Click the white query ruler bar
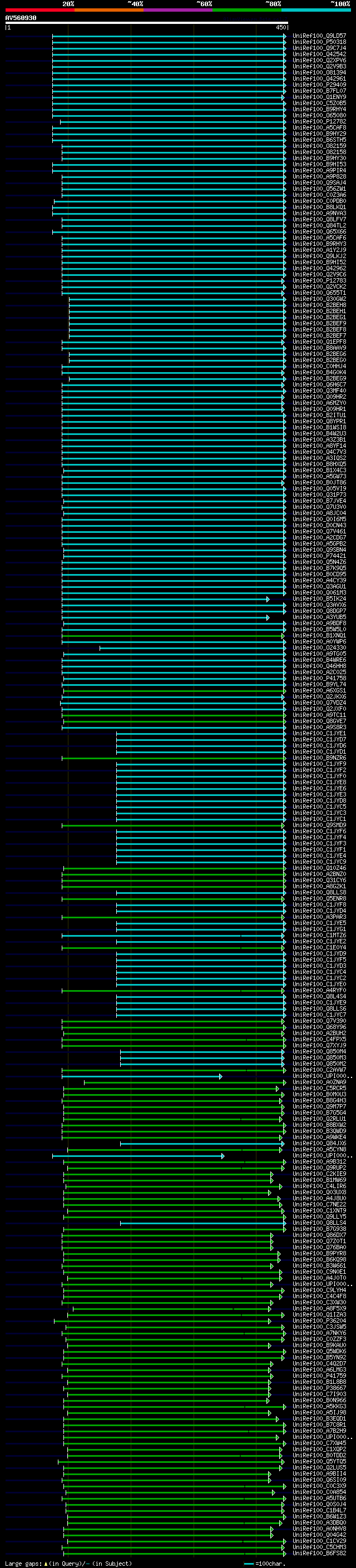Viewport: 356px width, 1568px height. [x=147, y=22]
